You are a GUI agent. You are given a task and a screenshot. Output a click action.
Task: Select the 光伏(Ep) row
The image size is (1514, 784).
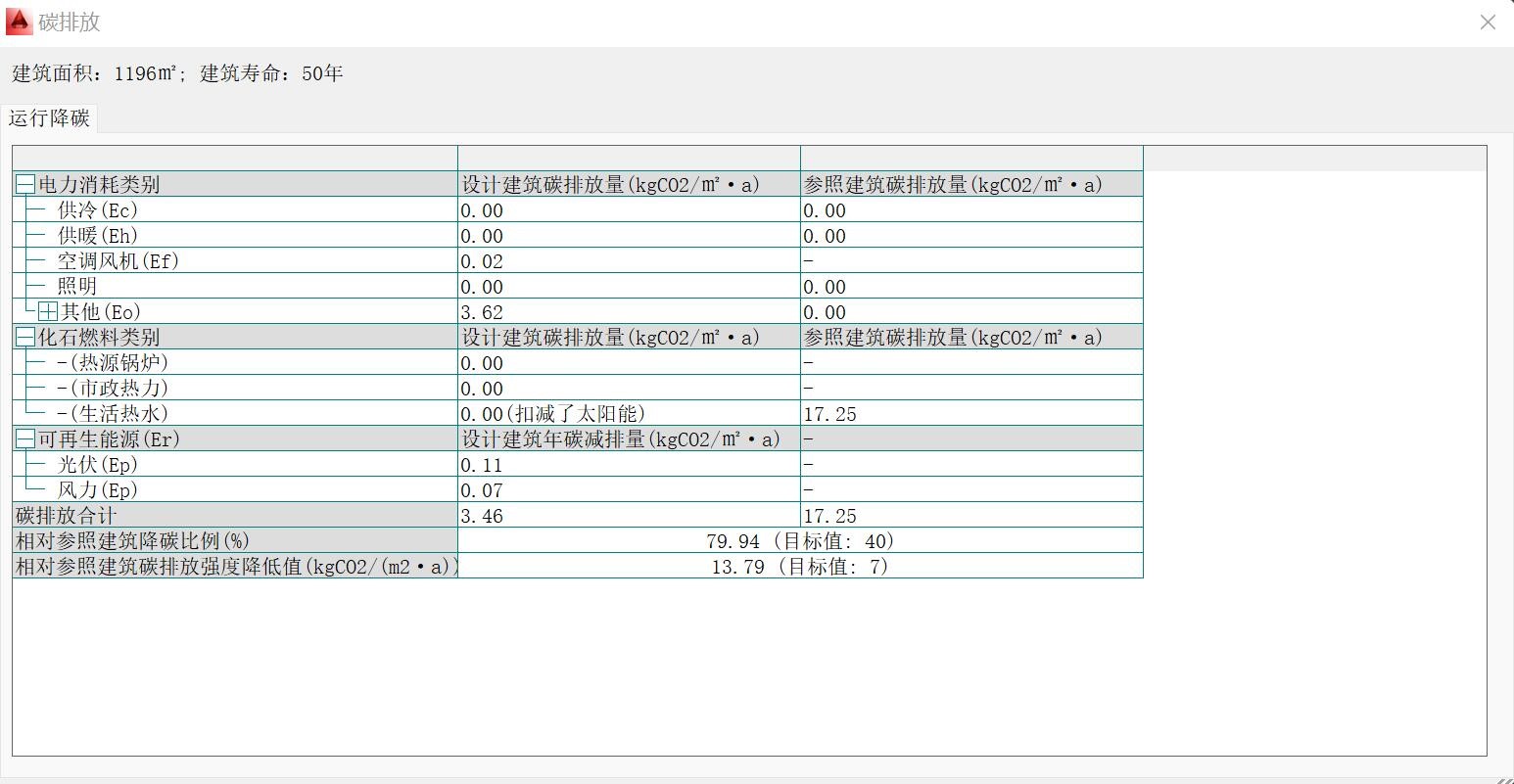97,465
